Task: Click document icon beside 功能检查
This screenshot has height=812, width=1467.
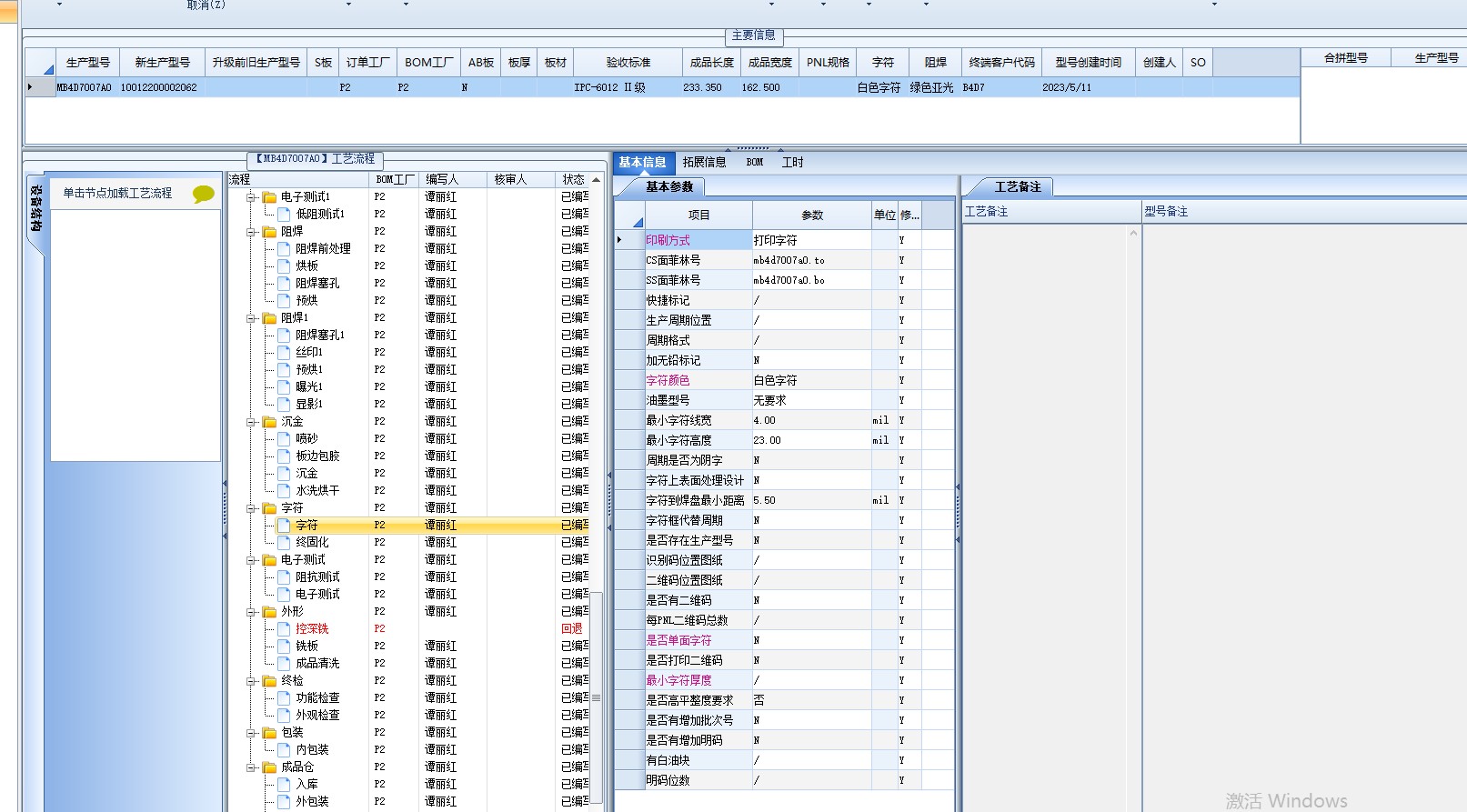Action: click(284, 697)
